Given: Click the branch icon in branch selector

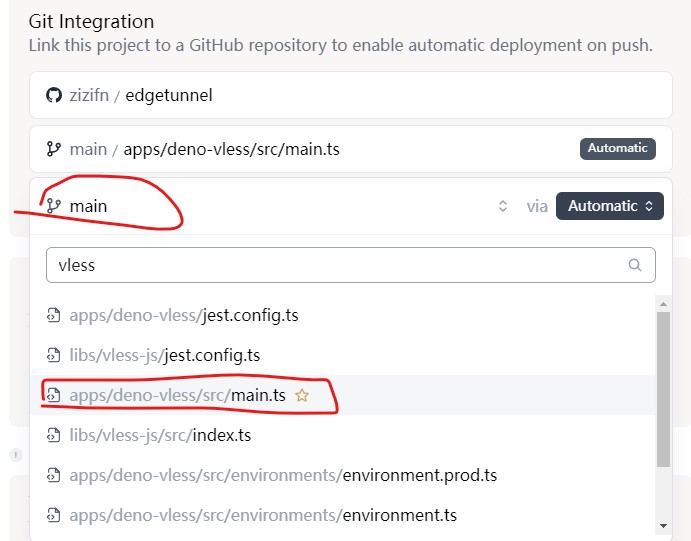Looking at the screenshot, I should coord(54,206).
